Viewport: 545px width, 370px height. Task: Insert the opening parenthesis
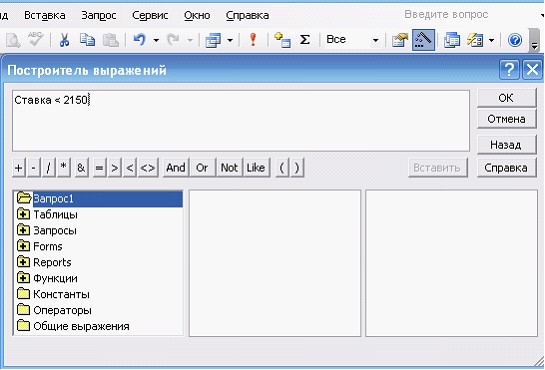282,168
